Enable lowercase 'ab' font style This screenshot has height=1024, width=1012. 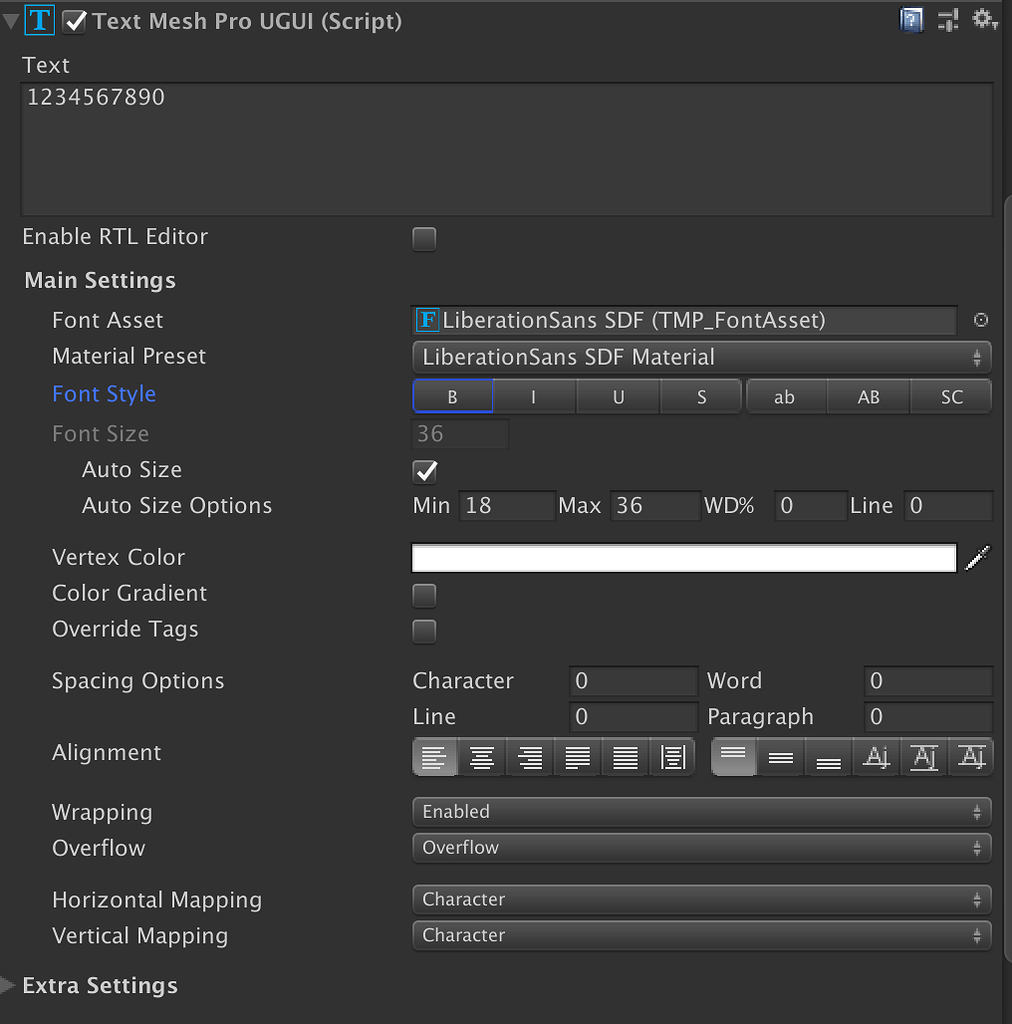(x=786, y=396)
